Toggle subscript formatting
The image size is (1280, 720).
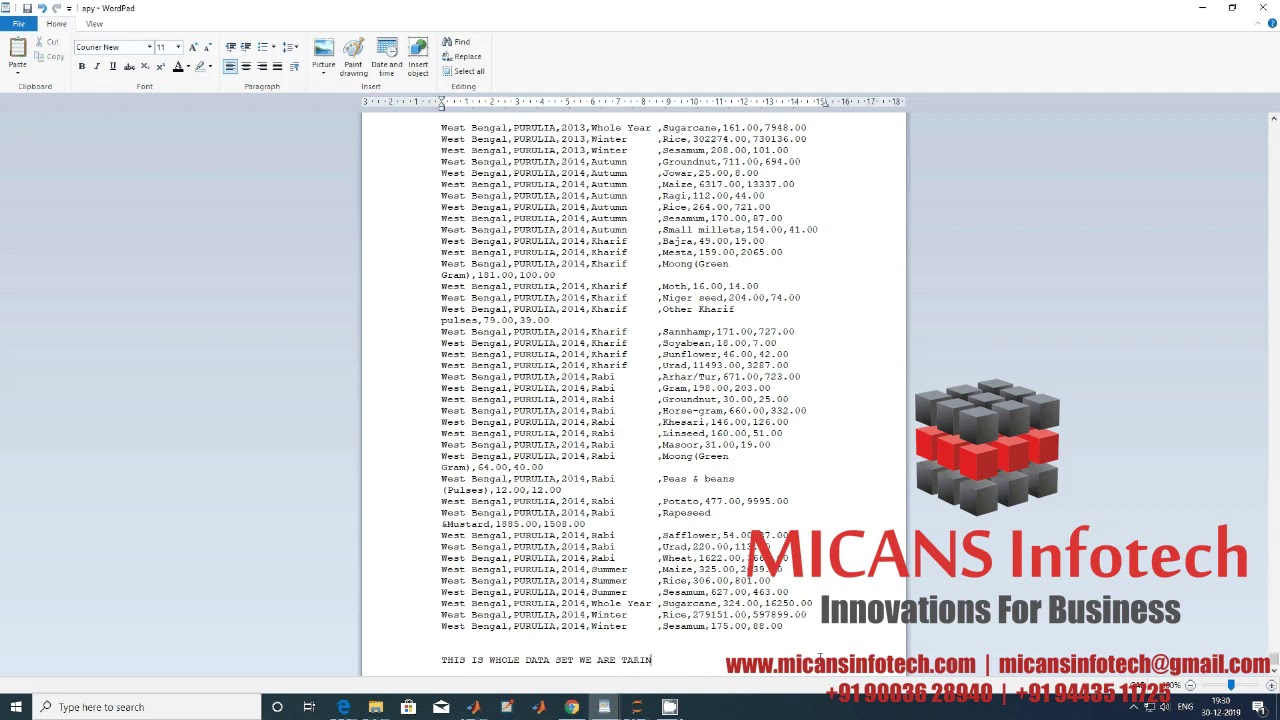coord(144,67)
